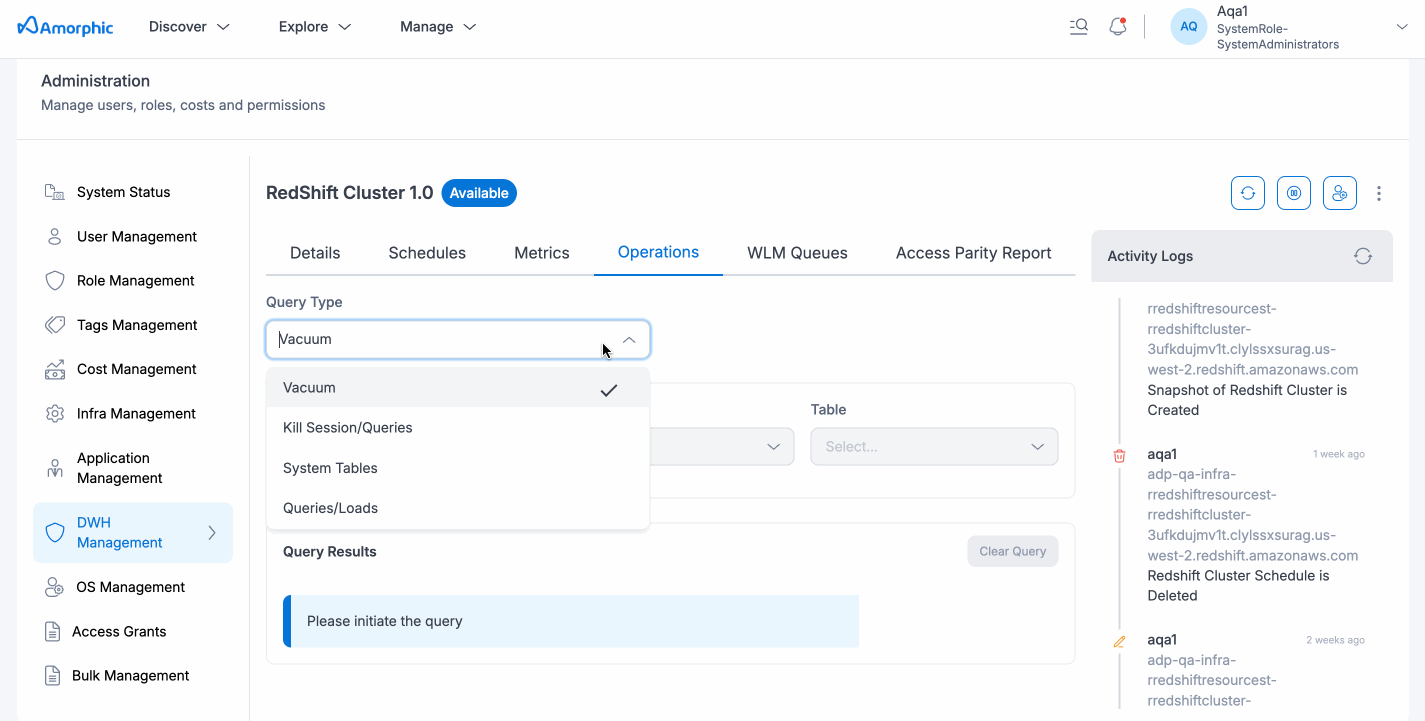Viewport: 1425px width, 721px height.
Task: Switch to the Schedules tab
Action: click(427, 253)
